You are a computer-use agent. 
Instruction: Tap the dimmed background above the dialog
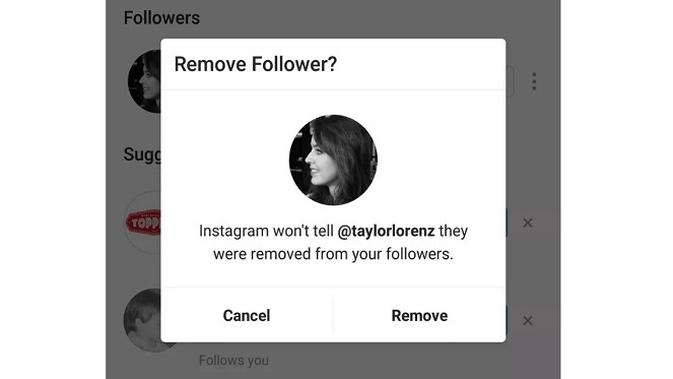coord(333,19)
